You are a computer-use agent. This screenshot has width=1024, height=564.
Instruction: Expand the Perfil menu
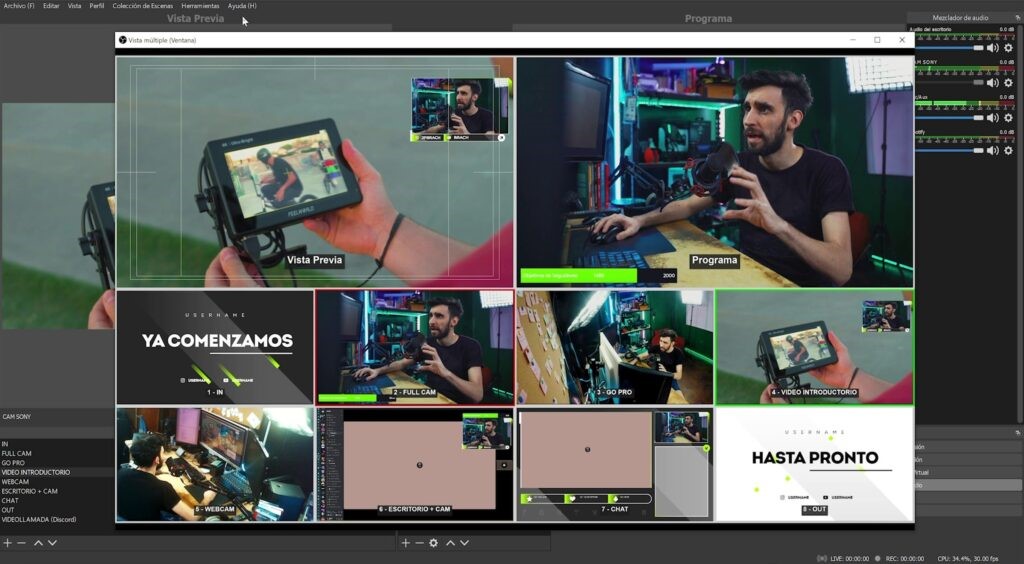[x=96, y=6]
